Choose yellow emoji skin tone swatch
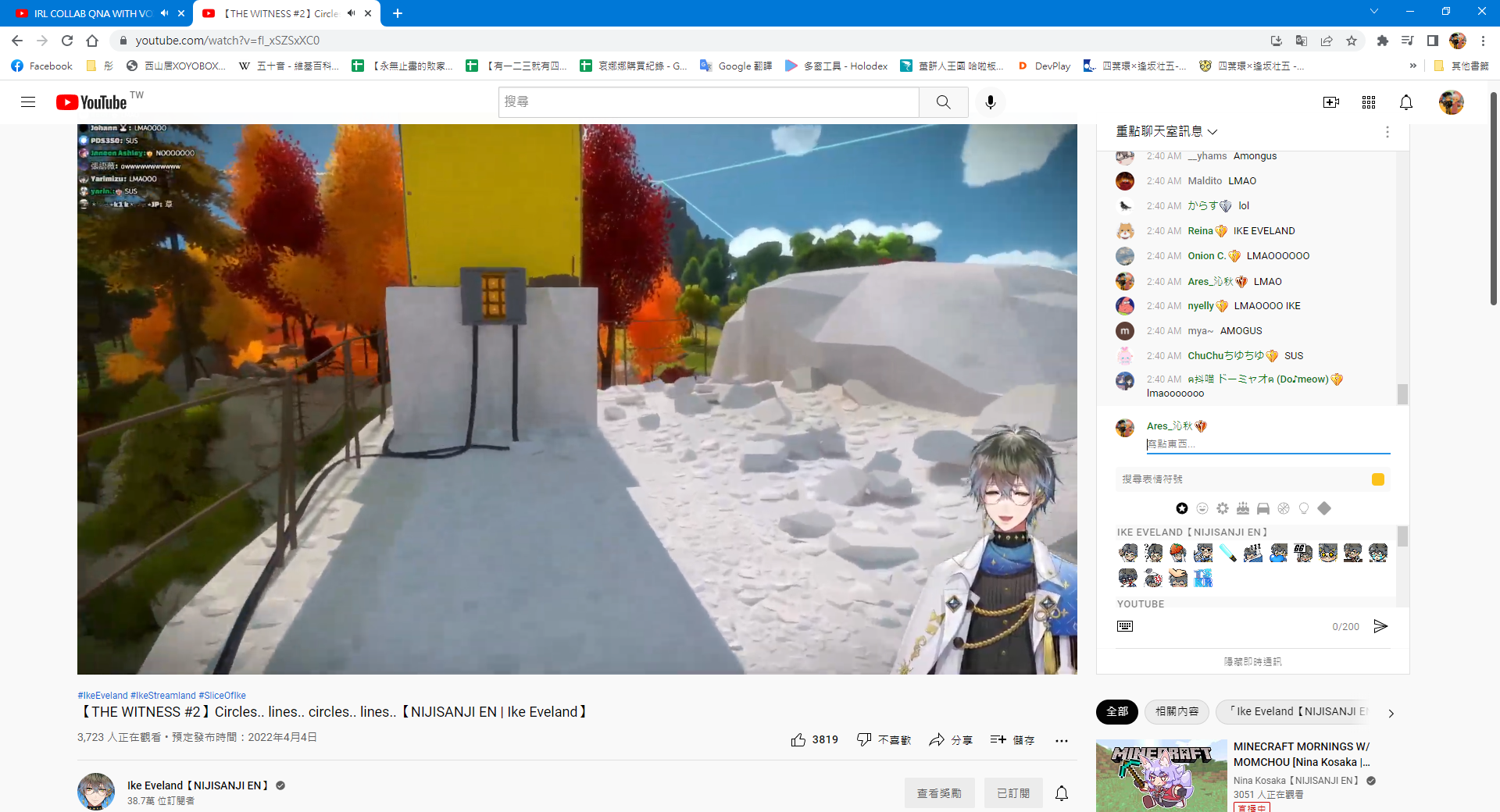The image size is (1500, 812). pyautogui.click(x=1378, y=479)
